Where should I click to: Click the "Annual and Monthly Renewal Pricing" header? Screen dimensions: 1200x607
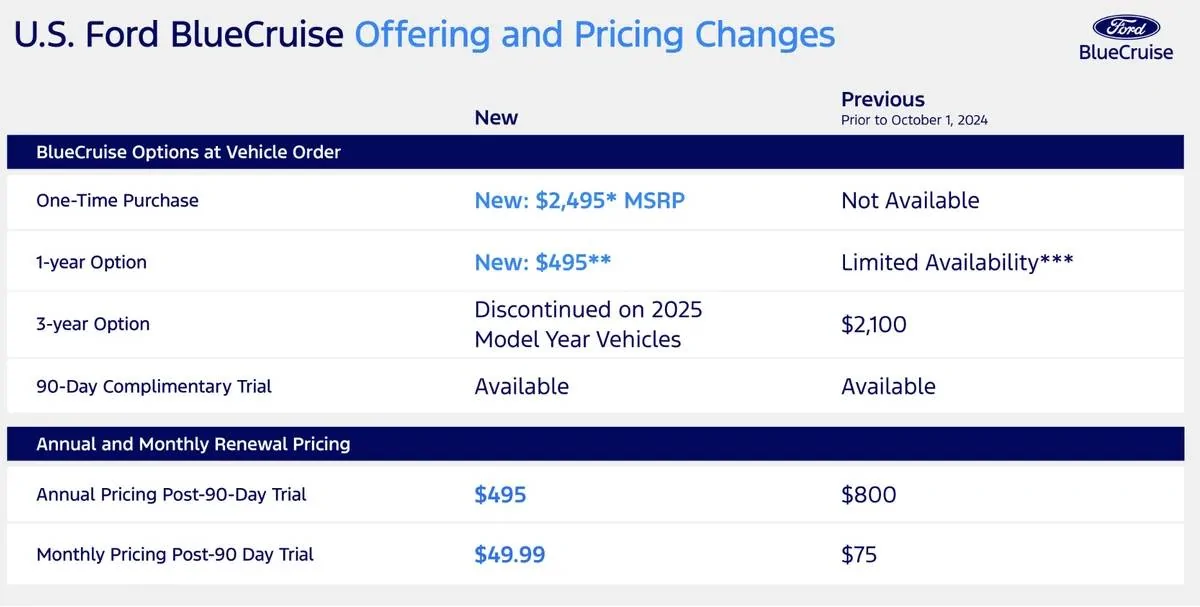pyautogui.click(x=193, y=443)
